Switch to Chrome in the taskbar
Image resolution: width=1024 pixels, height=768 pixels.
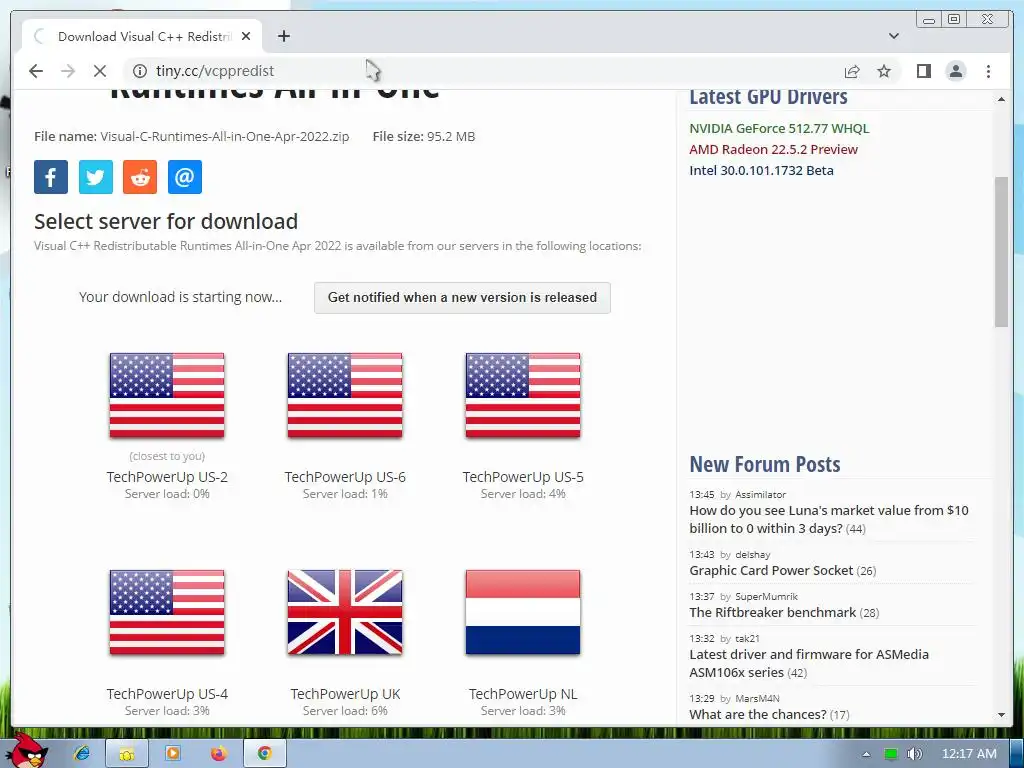[x=264, y=754]
